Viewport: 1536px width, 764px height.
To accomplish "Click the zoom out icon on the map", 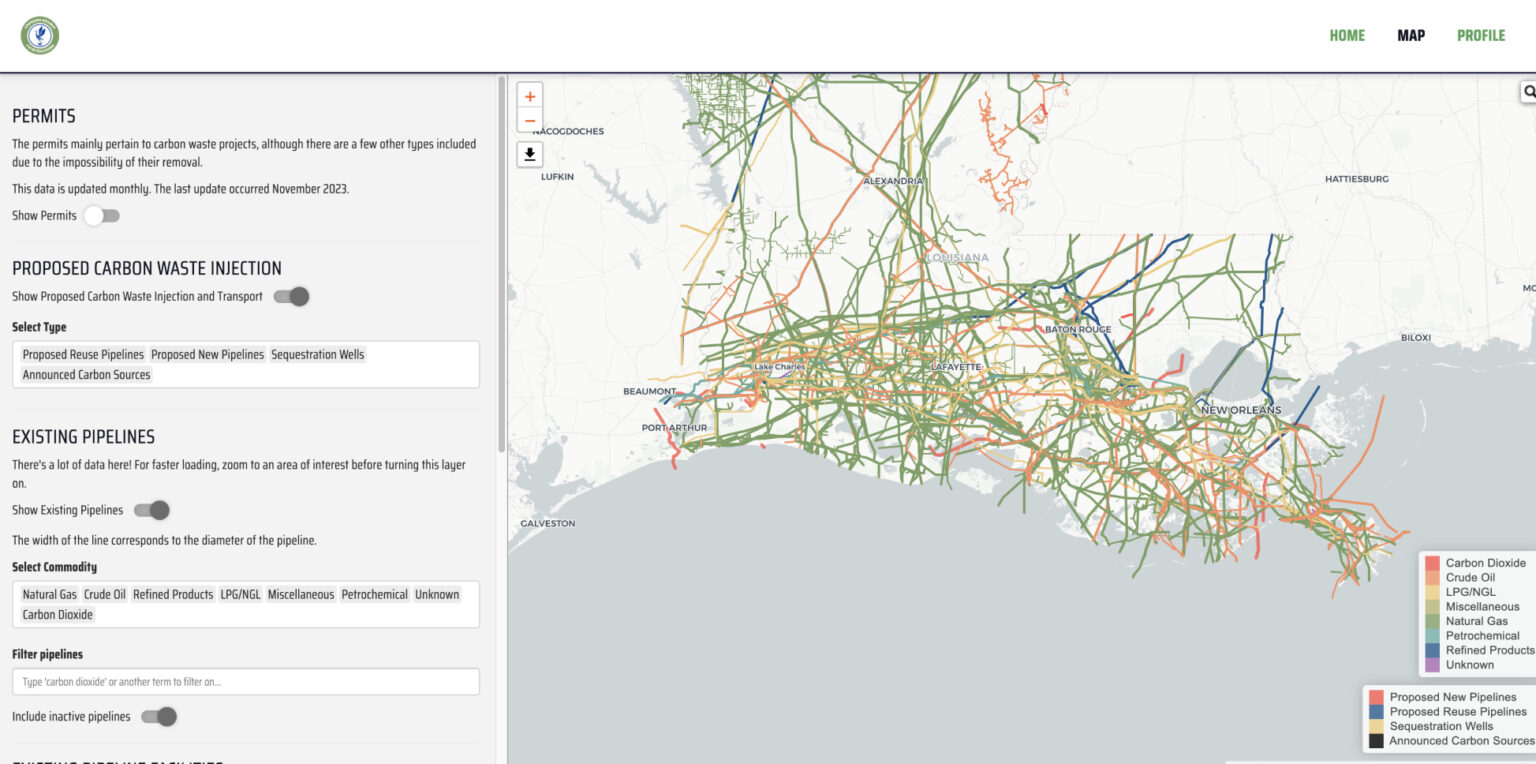I will coord(529,120).
